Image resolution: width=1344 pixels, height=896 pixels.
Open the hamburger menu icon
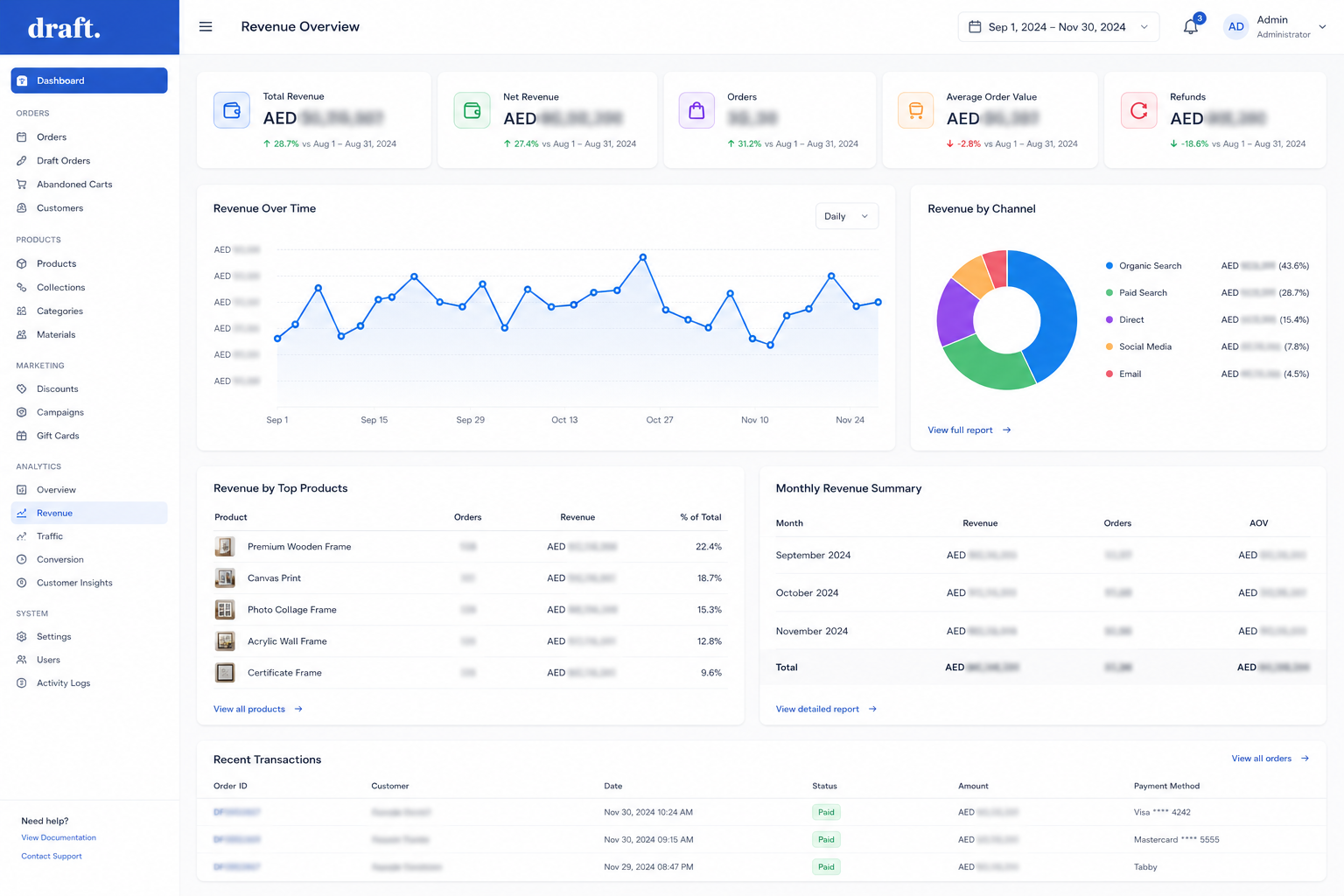point(206,27)
